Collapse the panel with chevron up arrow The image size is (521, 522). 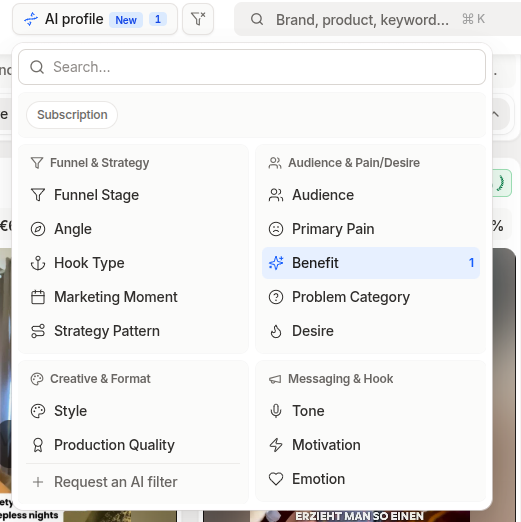point(495,114)
